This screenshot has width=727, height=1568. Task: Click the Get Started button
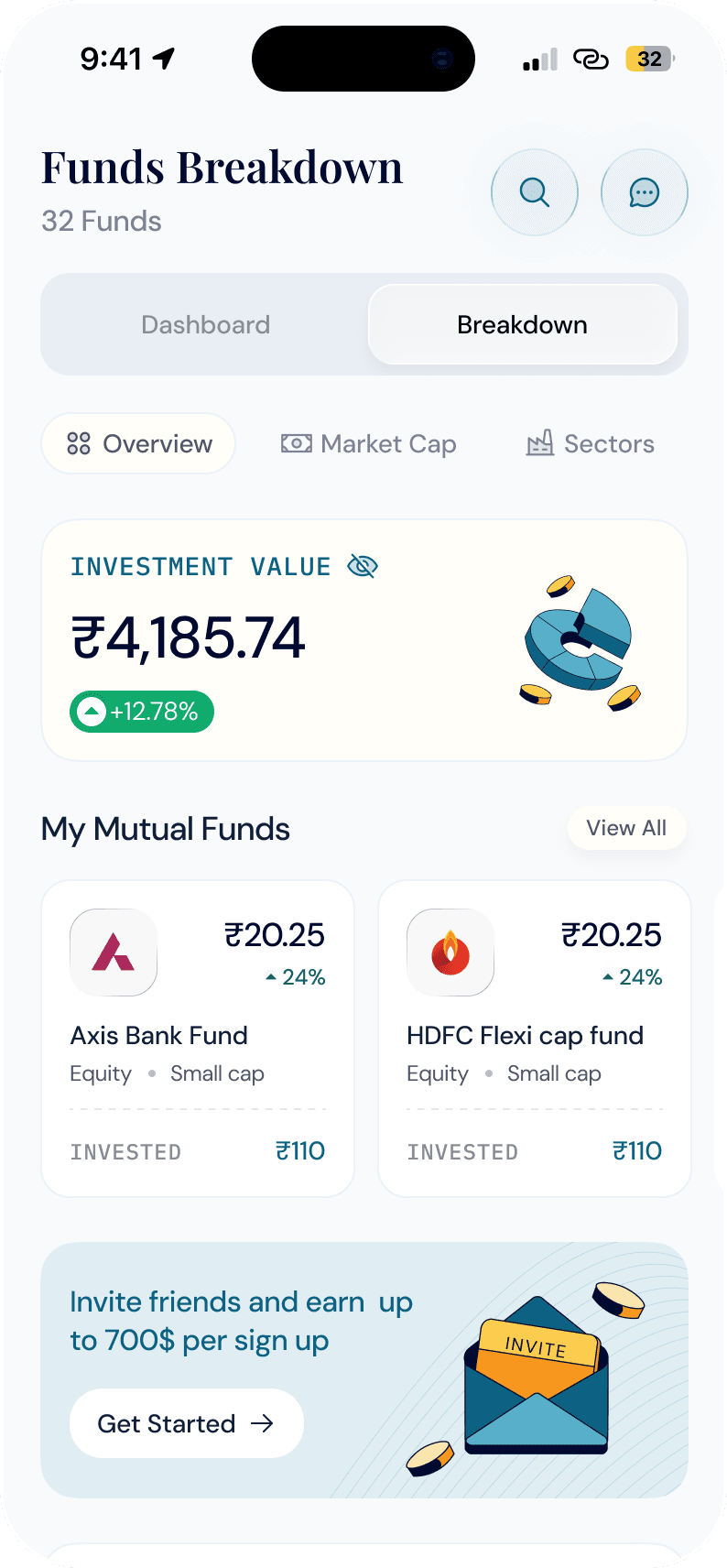point(187,1423)
